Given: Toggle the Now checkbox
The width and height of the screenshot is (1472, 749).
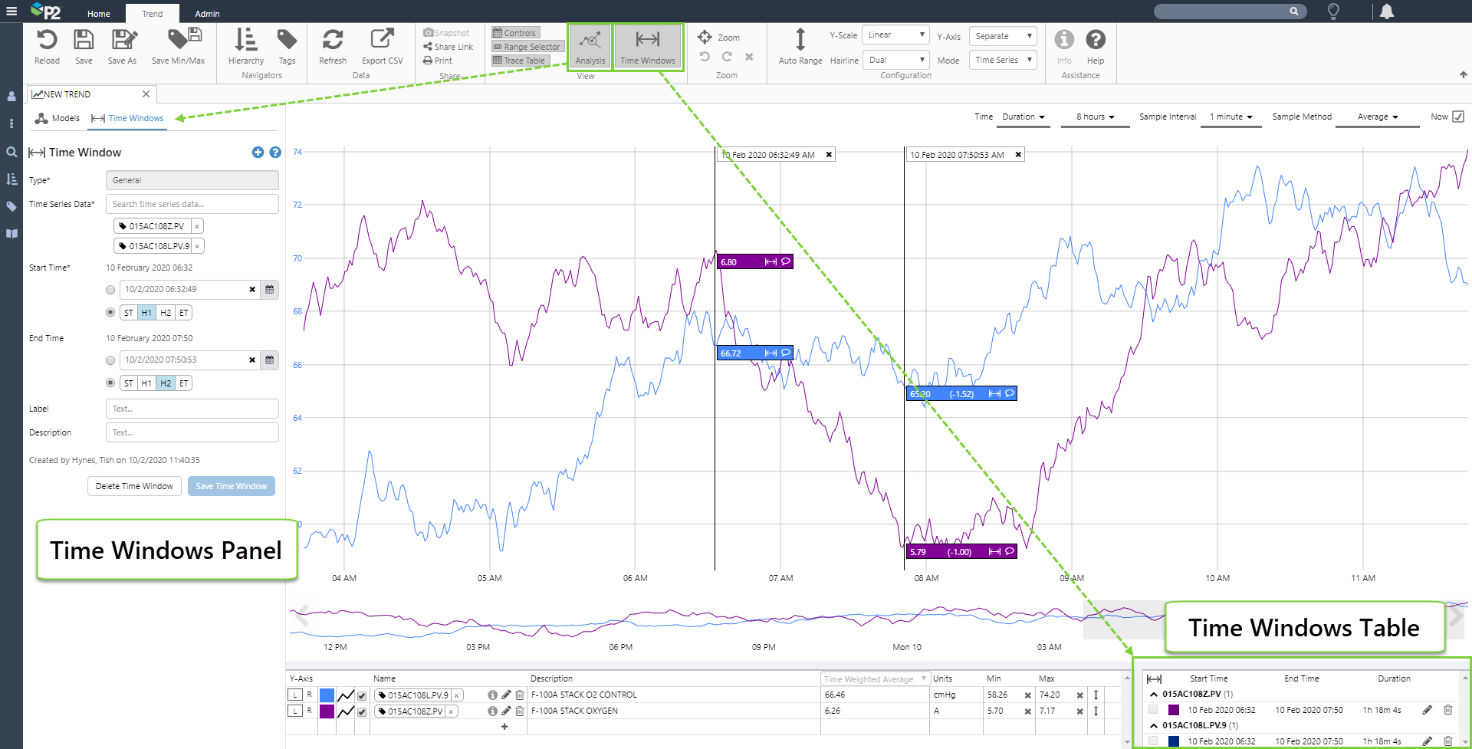Looking at the screenshot, I should click(1458, 117).
